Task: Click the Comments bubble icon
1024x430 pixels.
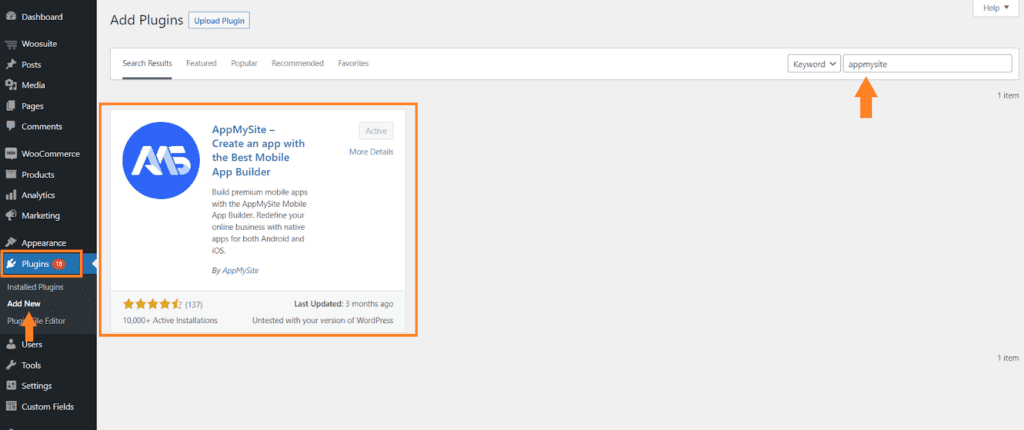Action: (10, 126)
